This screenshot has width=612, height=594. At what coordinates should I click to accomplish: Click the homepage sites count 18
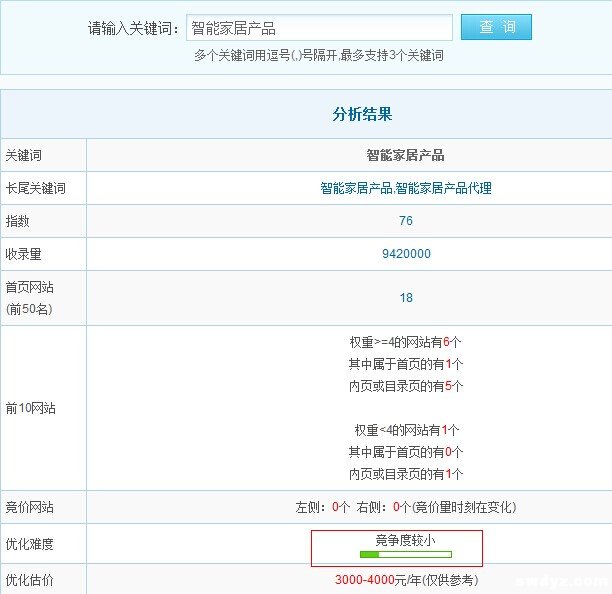(406, 298)
